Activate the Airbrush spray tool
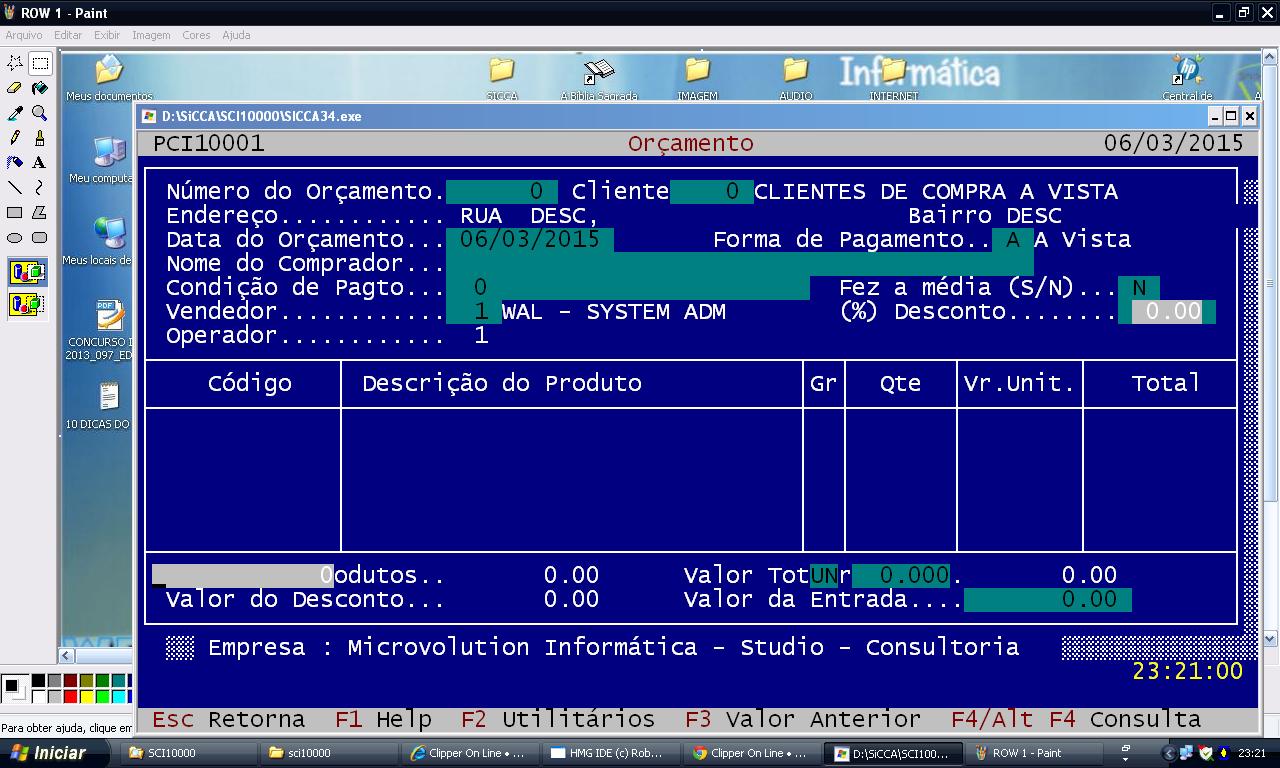 coord(15,163)
